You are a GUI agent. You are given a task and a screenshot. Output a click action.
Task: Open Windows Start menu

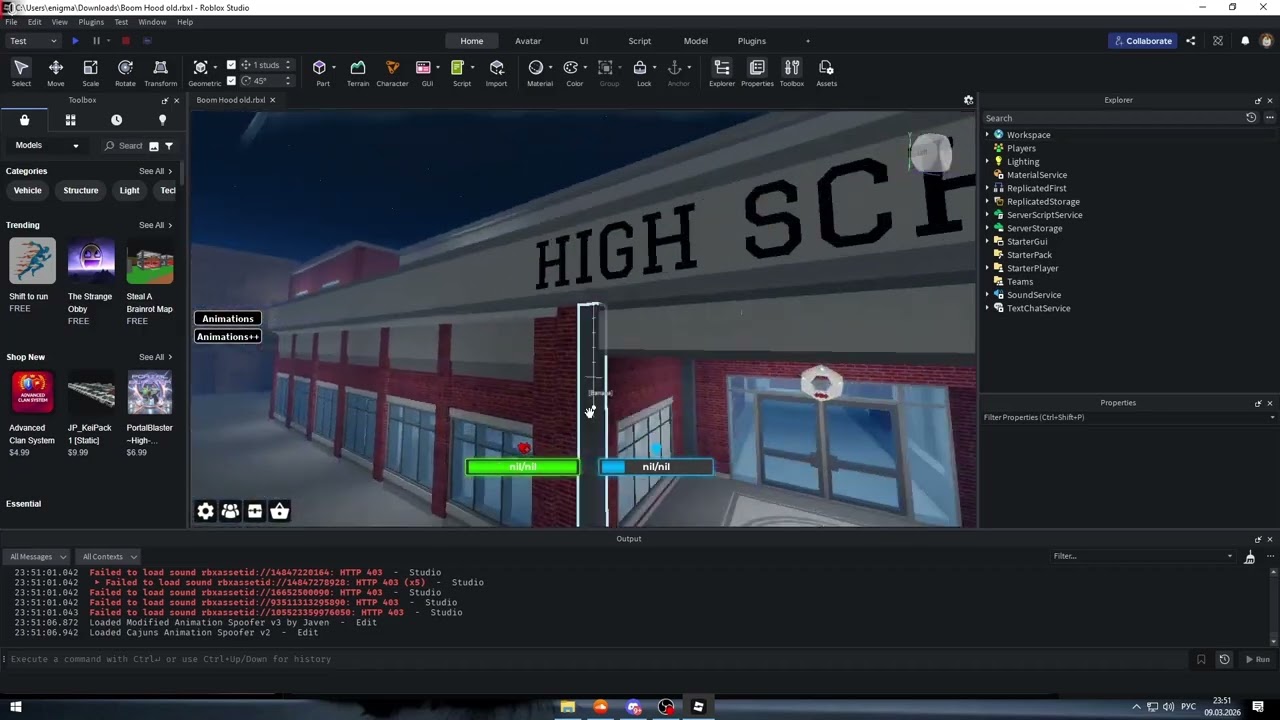click(x=15, y=707)
